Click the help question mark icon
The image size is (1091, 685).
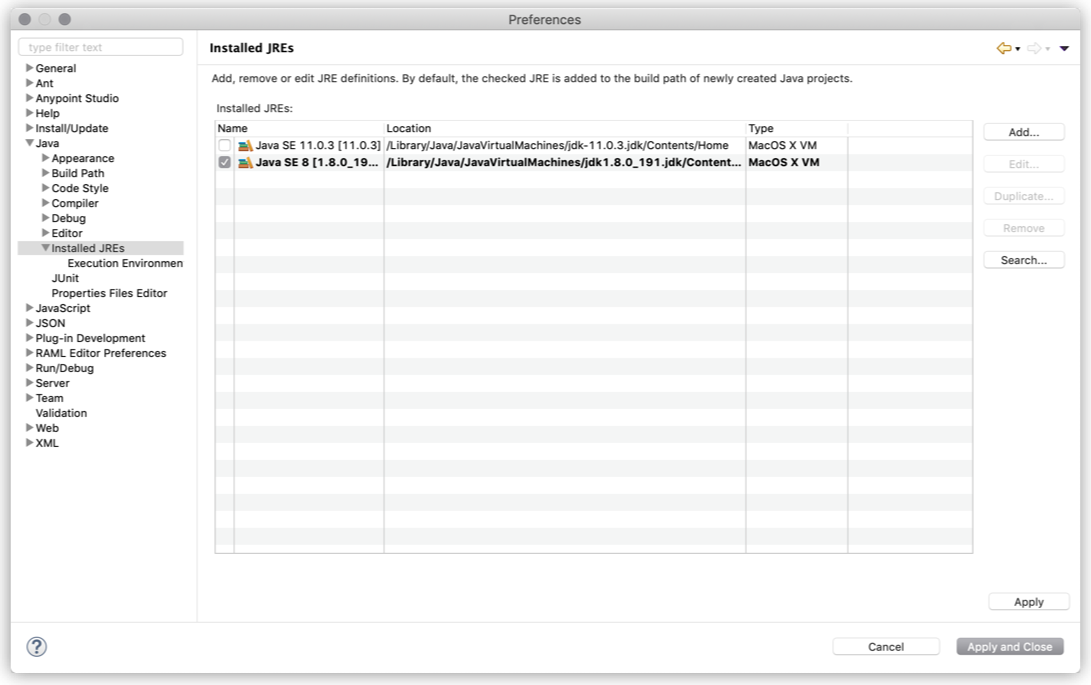point(36,647)
